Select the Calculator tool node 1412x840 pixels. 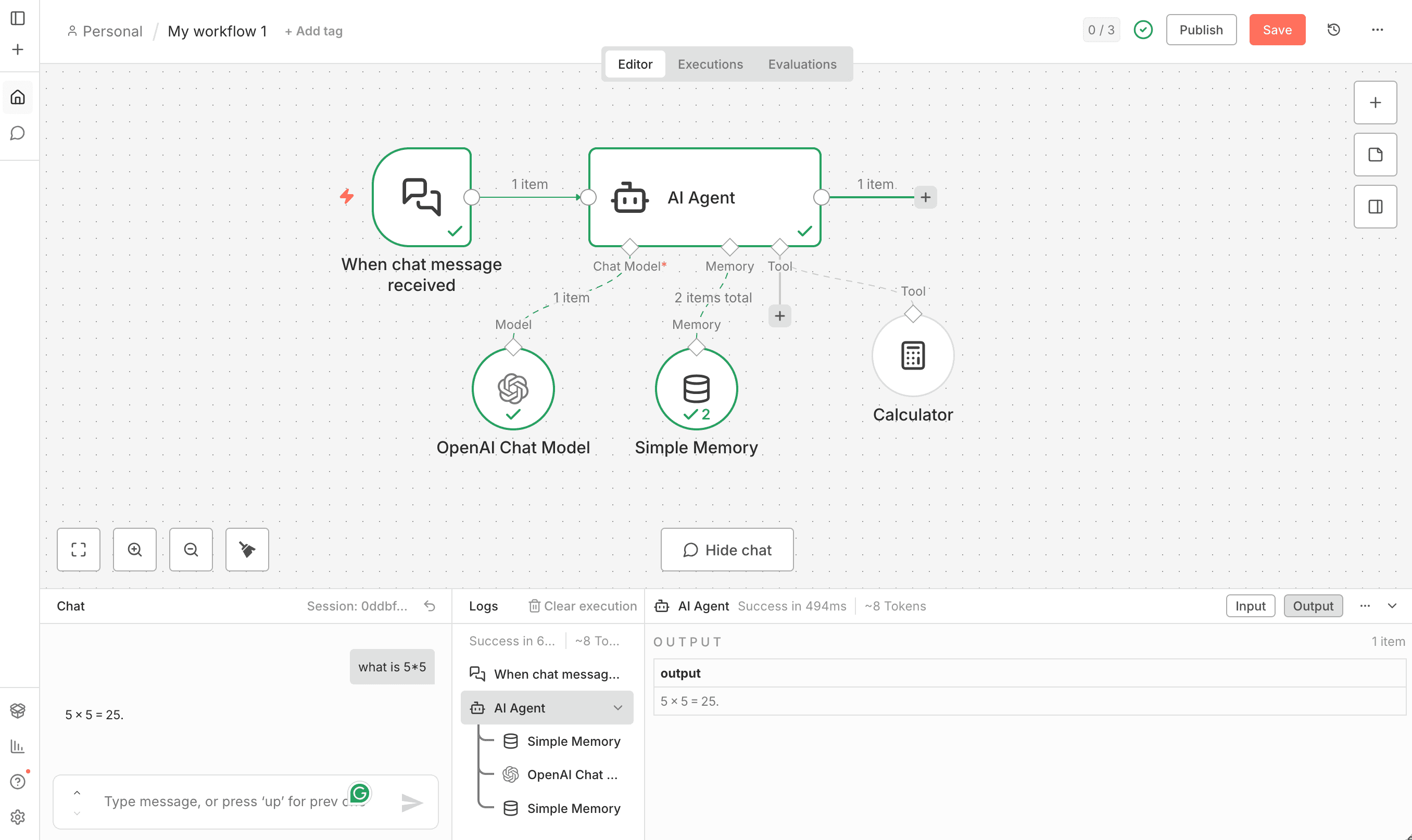(x=912, y=355)
